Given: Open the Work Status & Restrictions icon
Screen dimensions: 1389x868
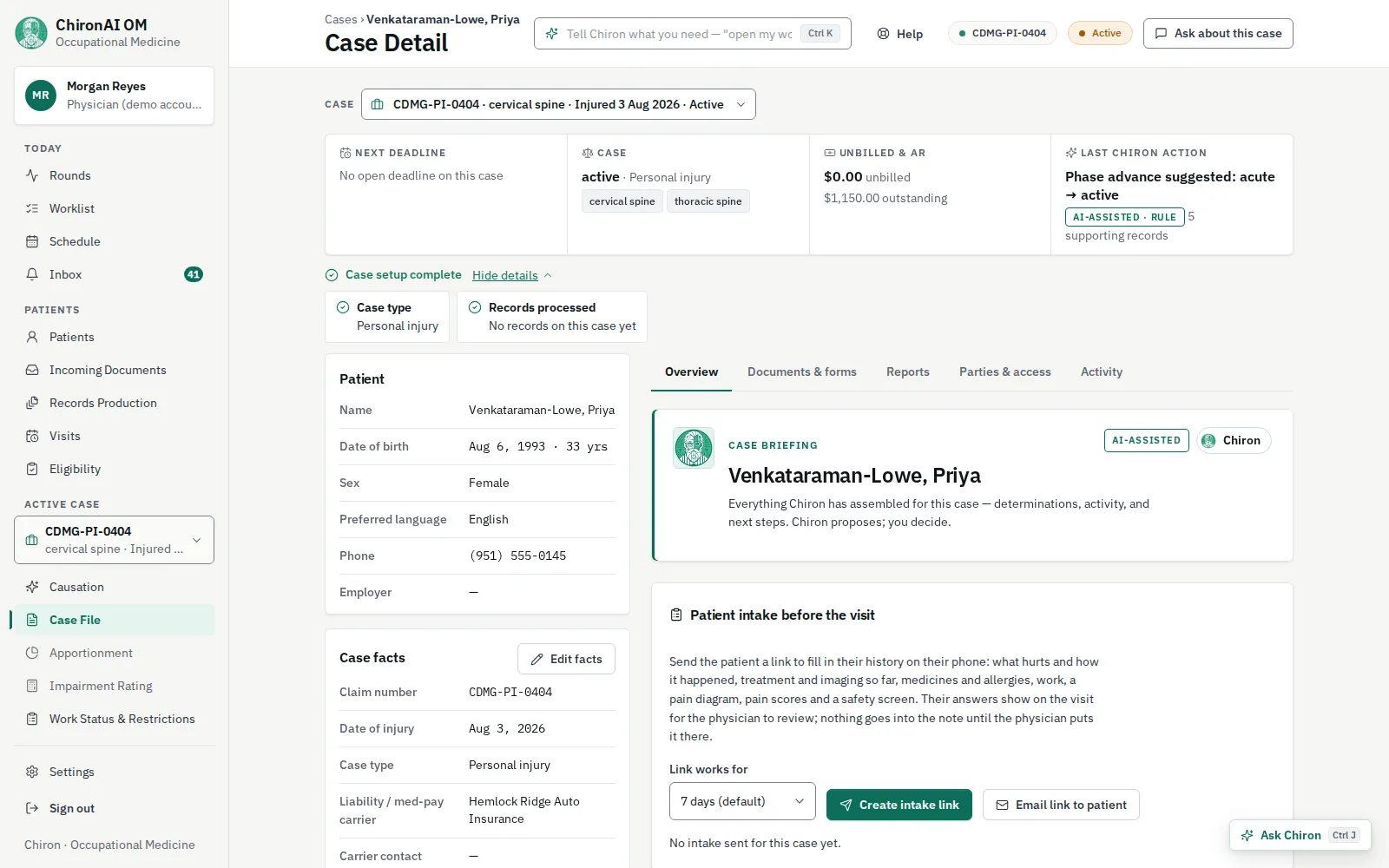Looking at the screenshot, I should coord(32,719).
